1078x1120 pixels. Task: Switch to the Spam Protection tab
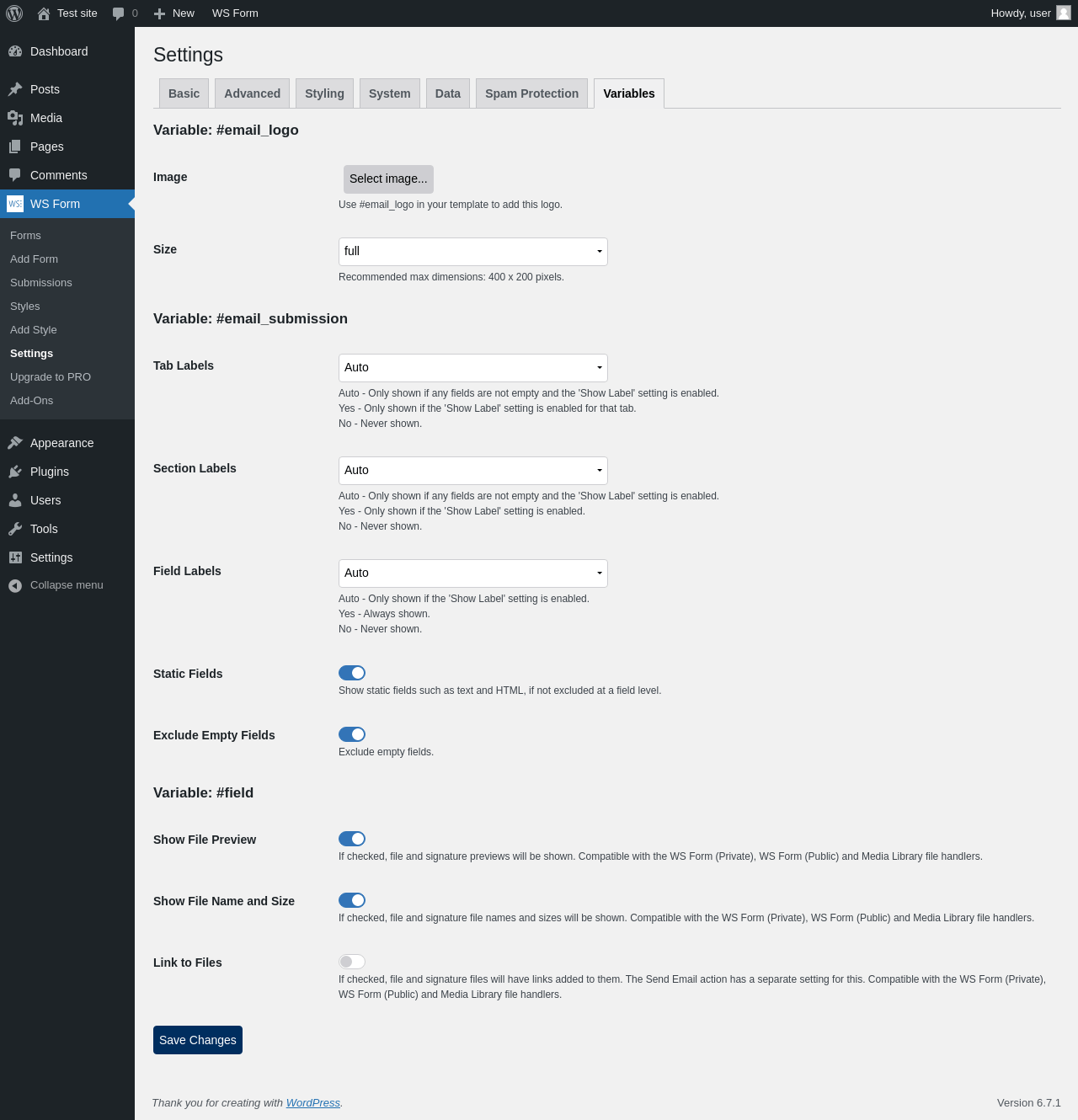[532, 93]
